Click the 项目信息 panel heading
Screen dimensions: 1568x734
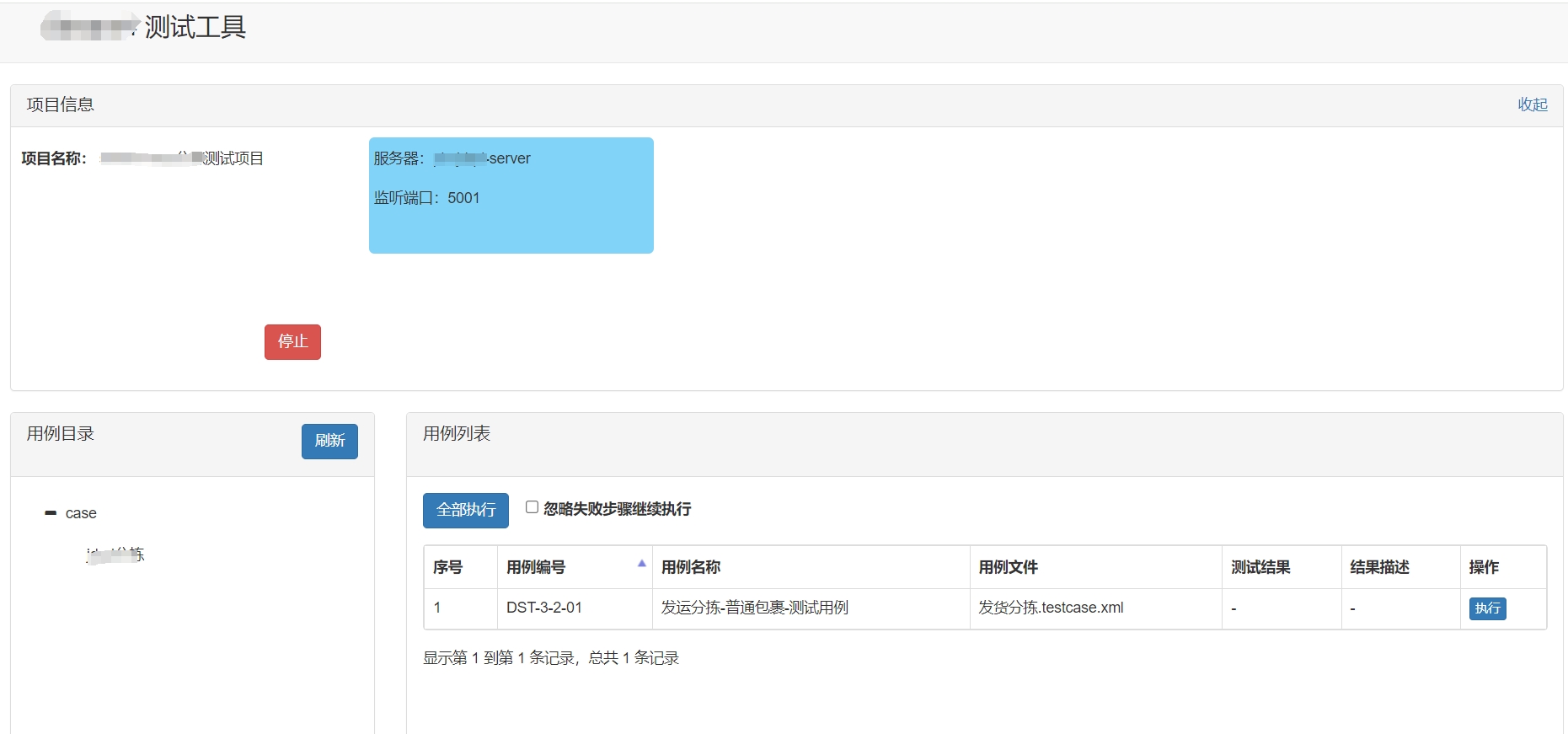pos(61,104)
